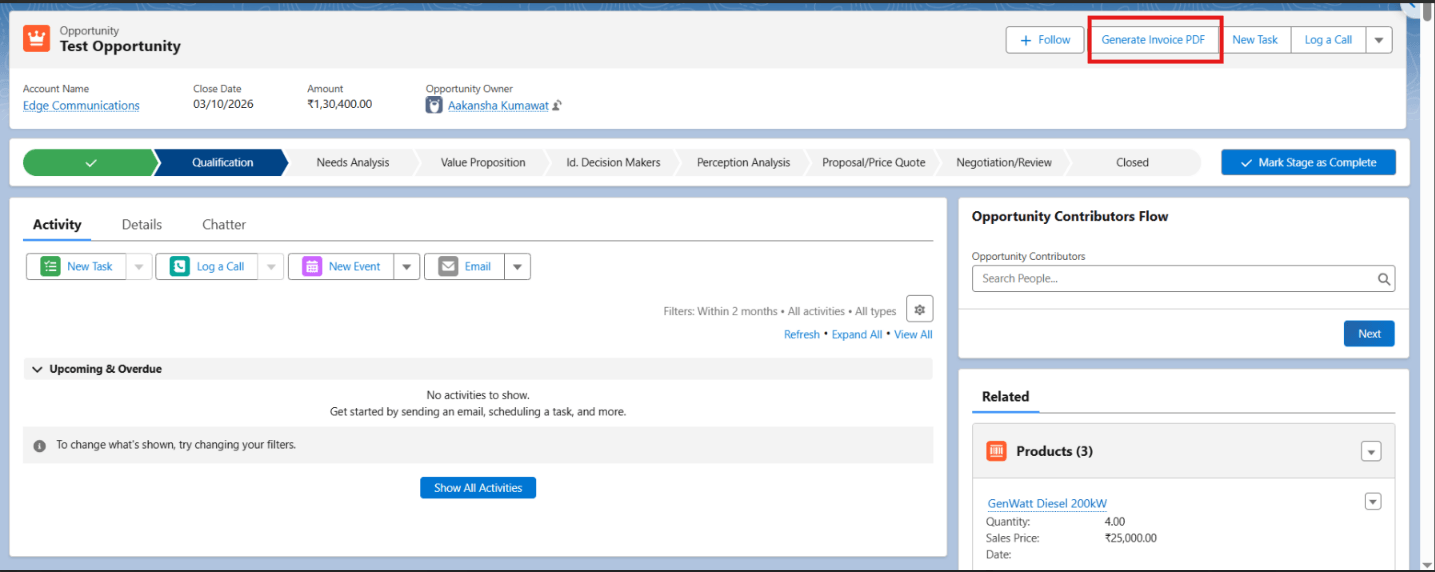Screen dimensions: 1435x572
Task: Switch to the Activity tab
Action: click(x=57, y=225)
